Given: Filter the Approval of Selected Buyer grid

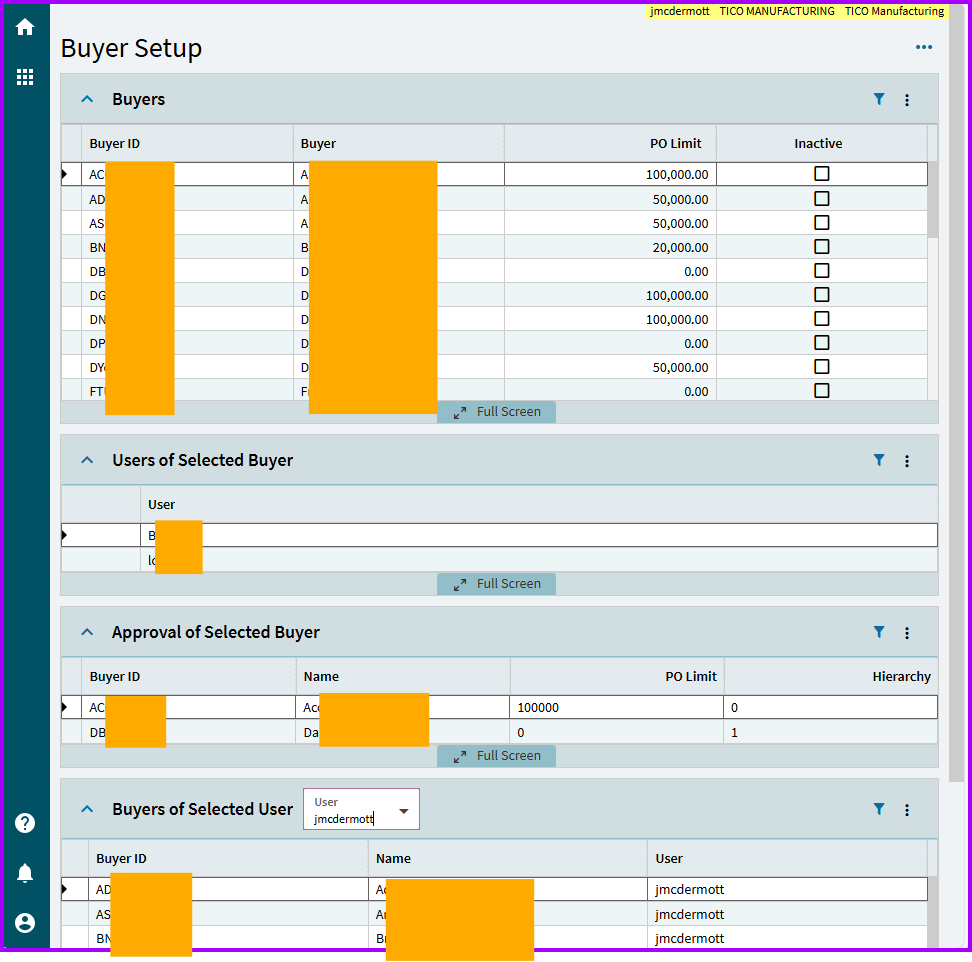Looking at the screenshot, I should coord(879,632).
